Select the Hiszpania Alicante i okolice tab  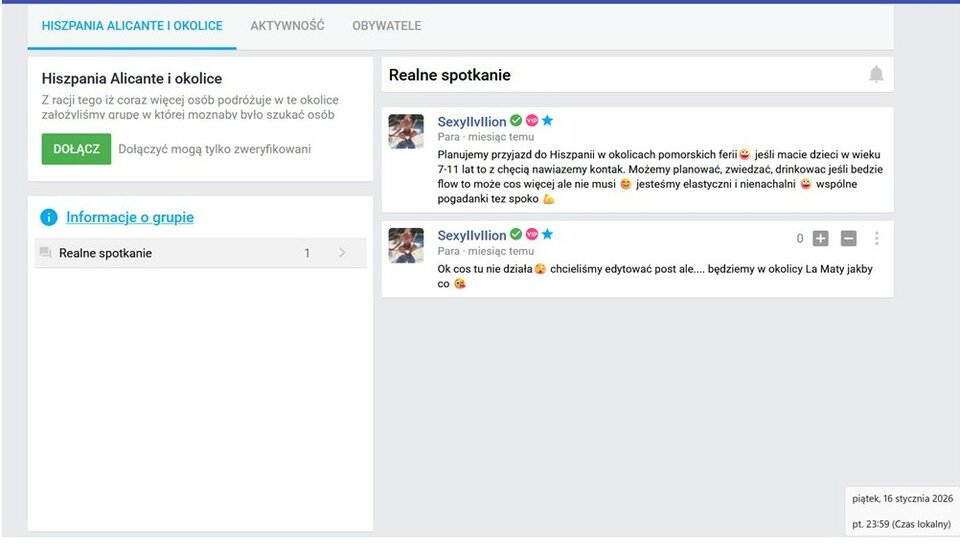pyautogui.click(x=132, y=26)
